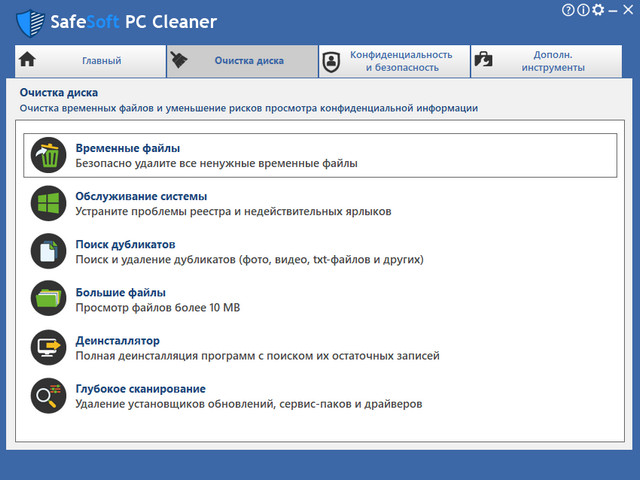640x480 pixels.
Task: Open the Поиск дубликатов title link
Action: click(125, 244)
